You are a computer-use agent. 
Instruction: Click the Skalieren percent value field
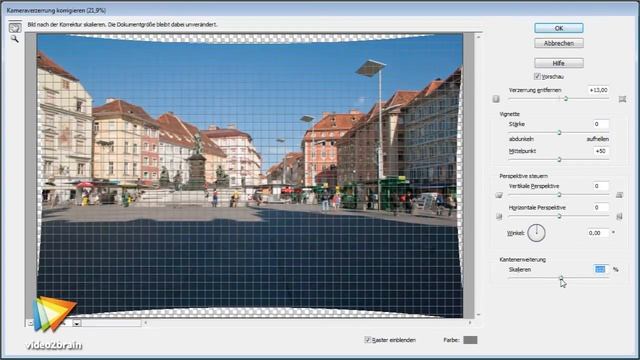tap(600, 269)
